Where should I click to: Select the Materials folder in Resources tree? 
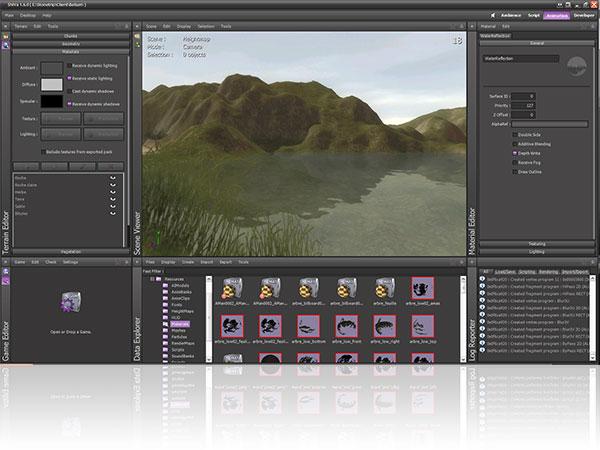[x=180, y=324]
